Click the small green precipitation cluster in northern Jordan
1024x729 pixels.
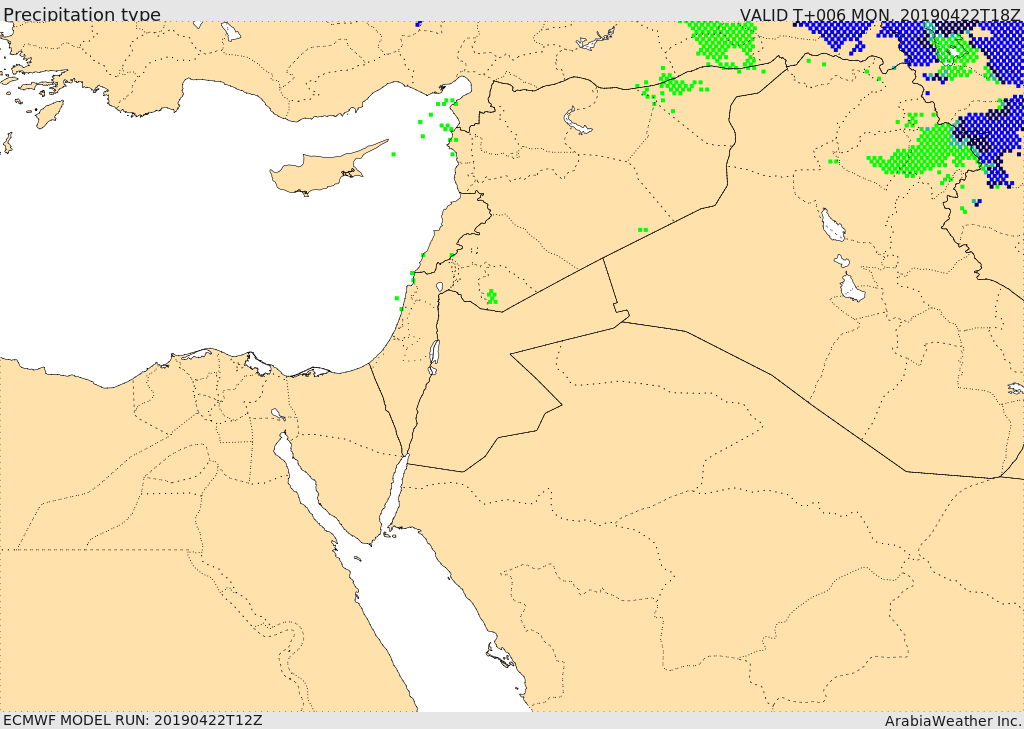point(492,297)
